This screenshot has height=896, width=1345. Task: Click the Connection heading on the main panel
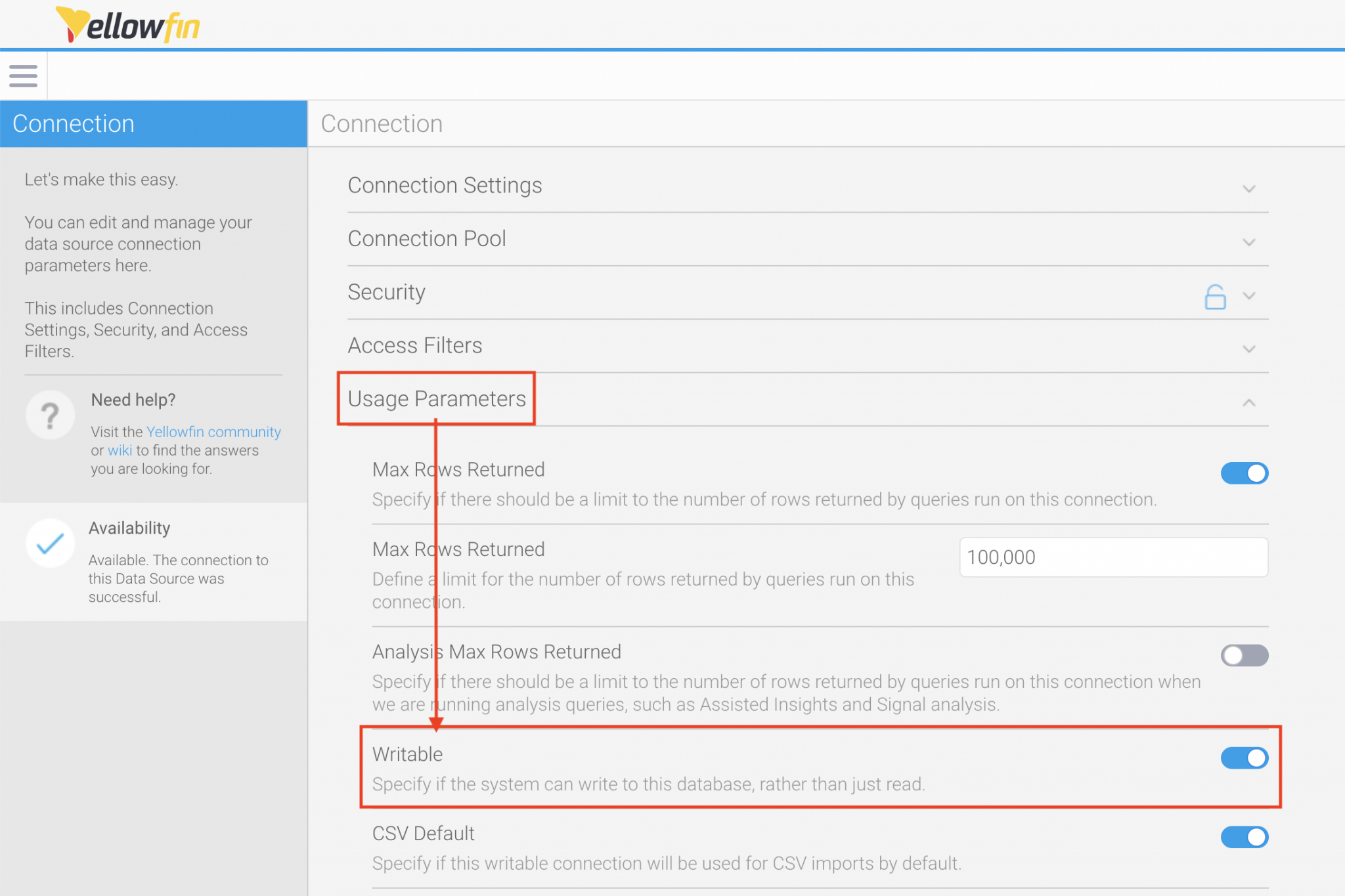tap(382, 123)
